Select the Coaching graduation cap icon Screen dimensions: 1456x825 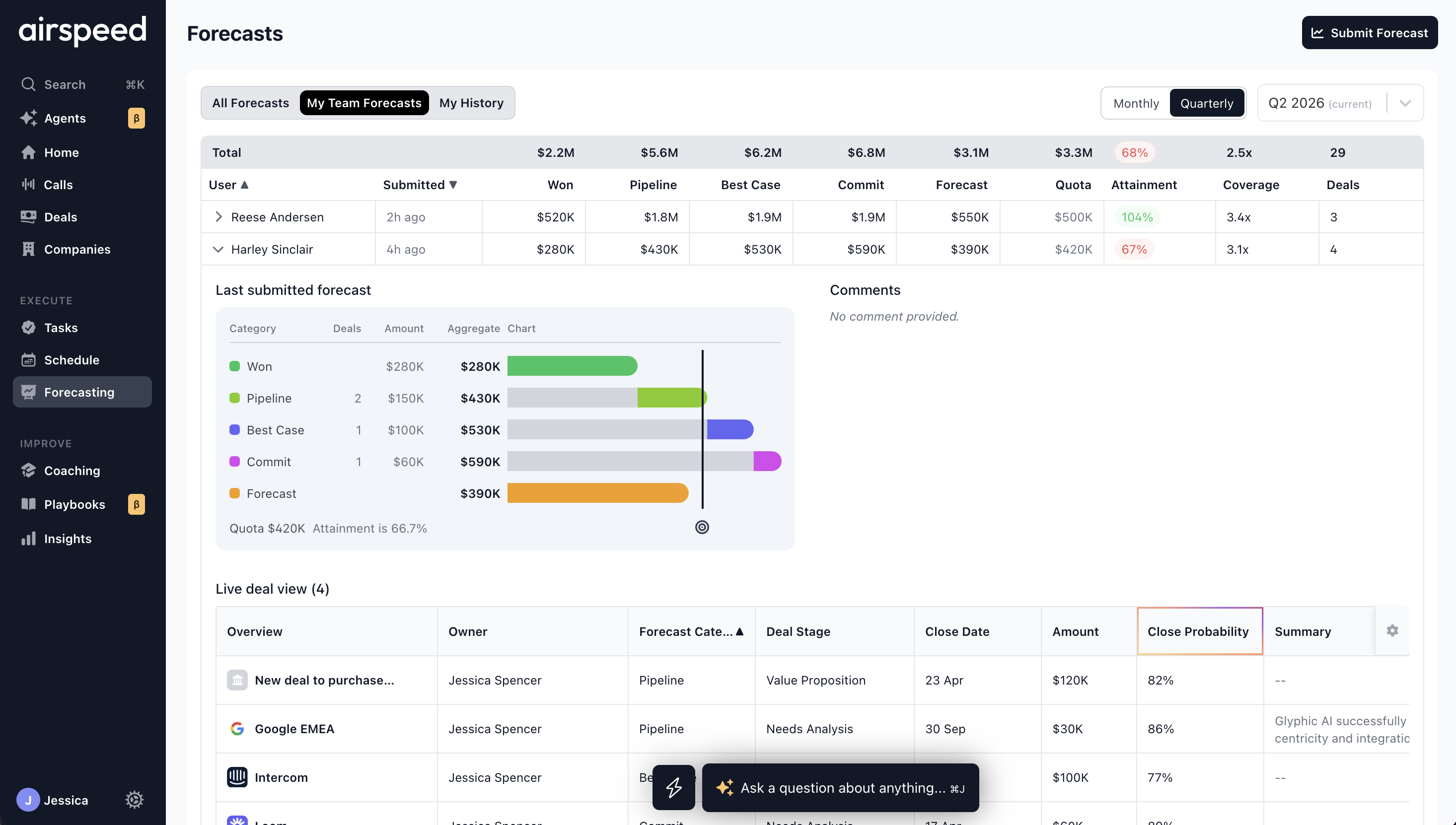point(28,470)
